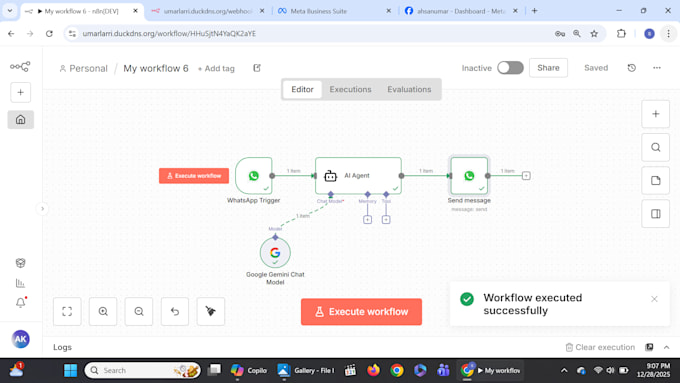Screen dimensions: 680x383
Task: Click the Logs panel label
Action: (62, 347)
